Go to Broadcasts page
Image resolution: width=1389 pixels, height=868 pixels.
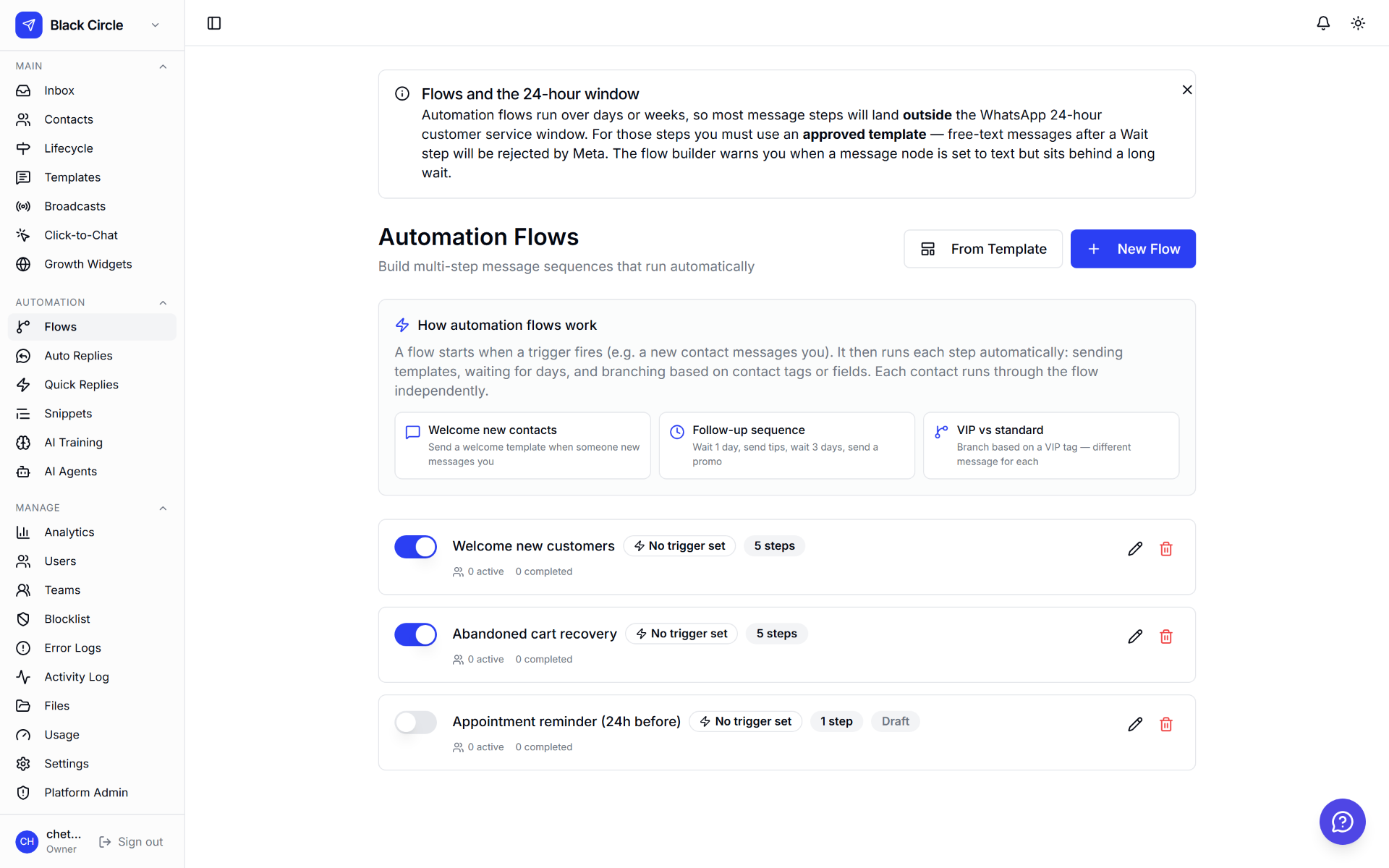pos(92,206)
